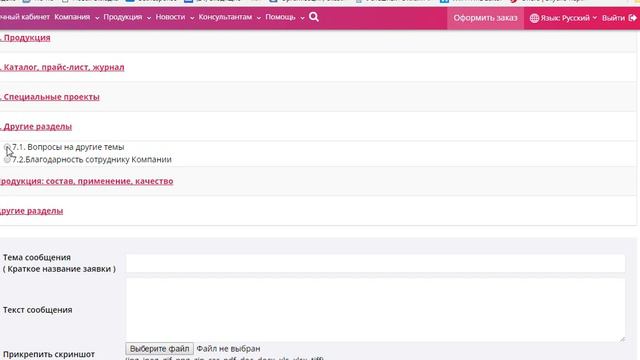The image size is (640, 360).
Task: Open the lower Другие разделы link
Action: tap(31, 211)
